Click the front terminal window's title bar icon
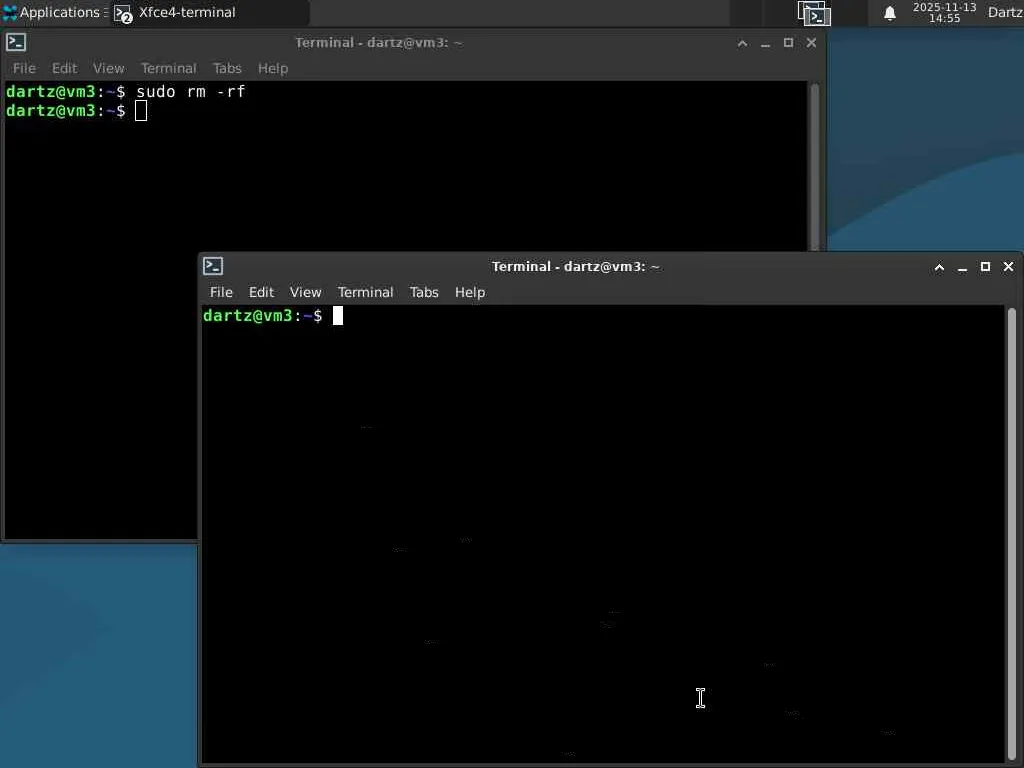 [x=213, y=266]
